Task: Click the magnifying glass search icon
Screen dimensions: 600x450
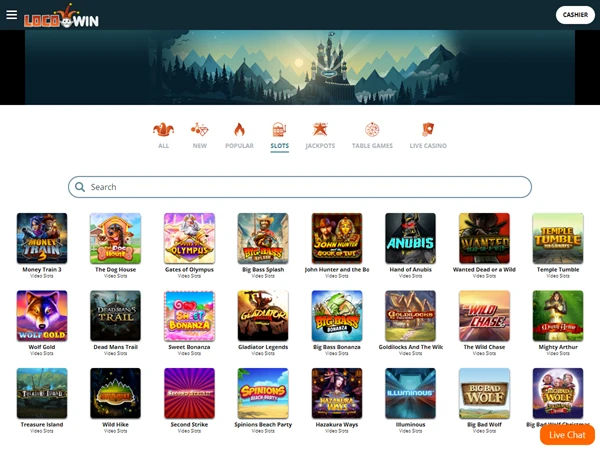Action: [x=80, y=187]
